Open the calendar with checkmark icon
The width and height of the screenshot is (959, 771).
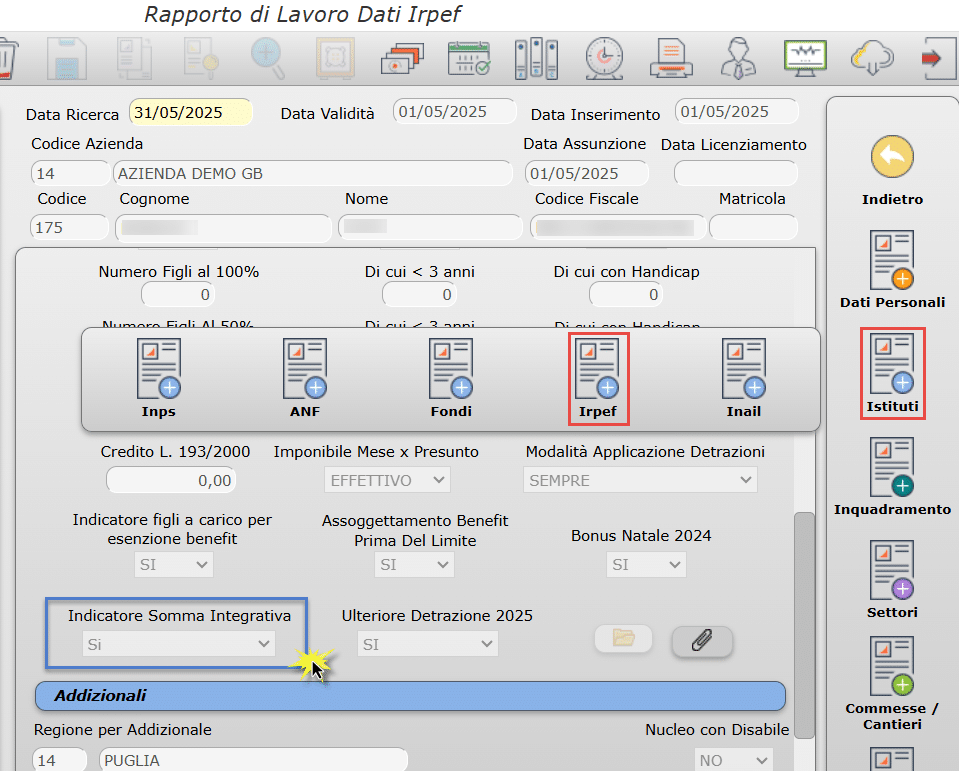click(469, 59)
